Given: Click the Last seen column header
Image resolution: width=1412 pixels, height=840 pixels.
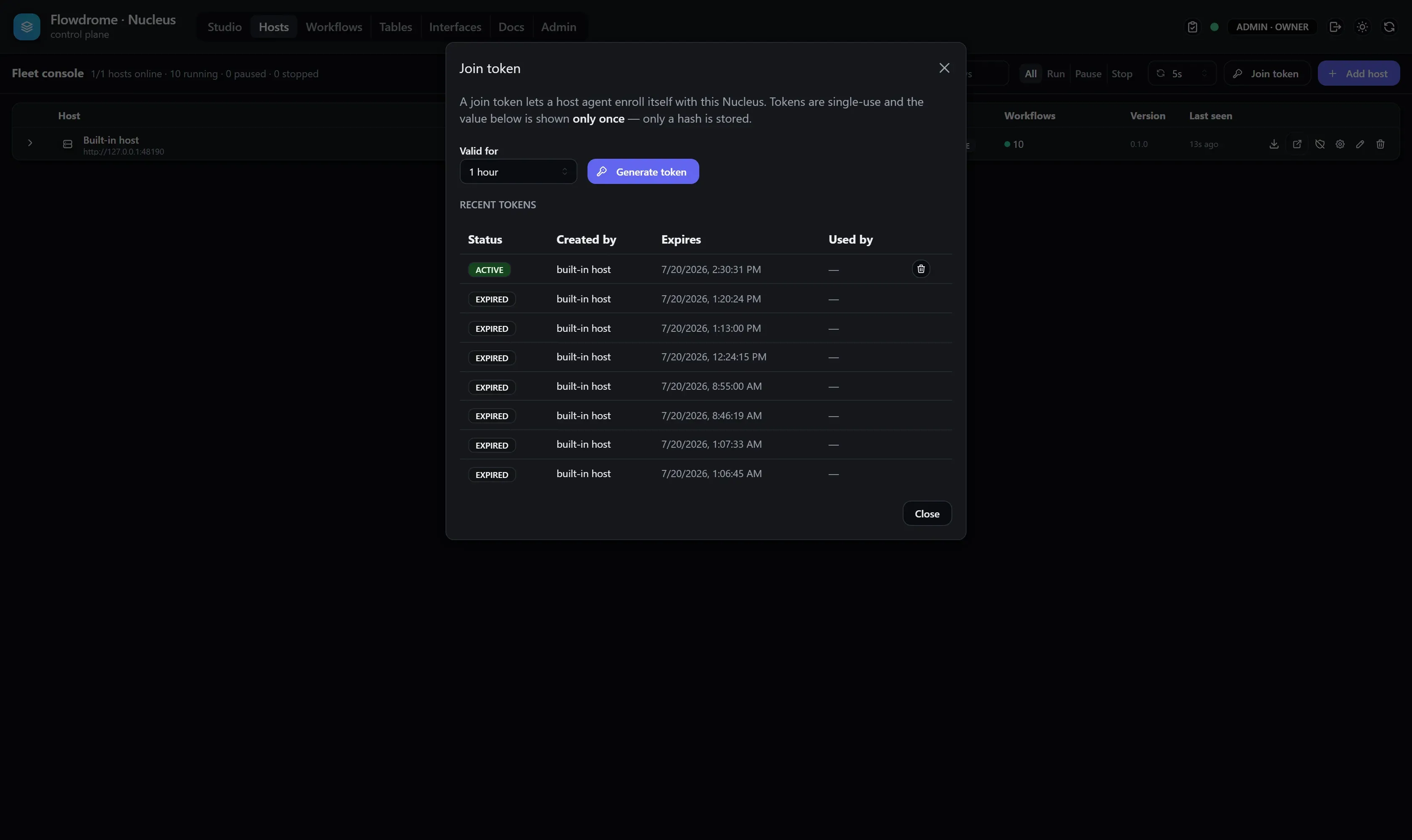Looking at the screenshot, I should coord(1210,115).
